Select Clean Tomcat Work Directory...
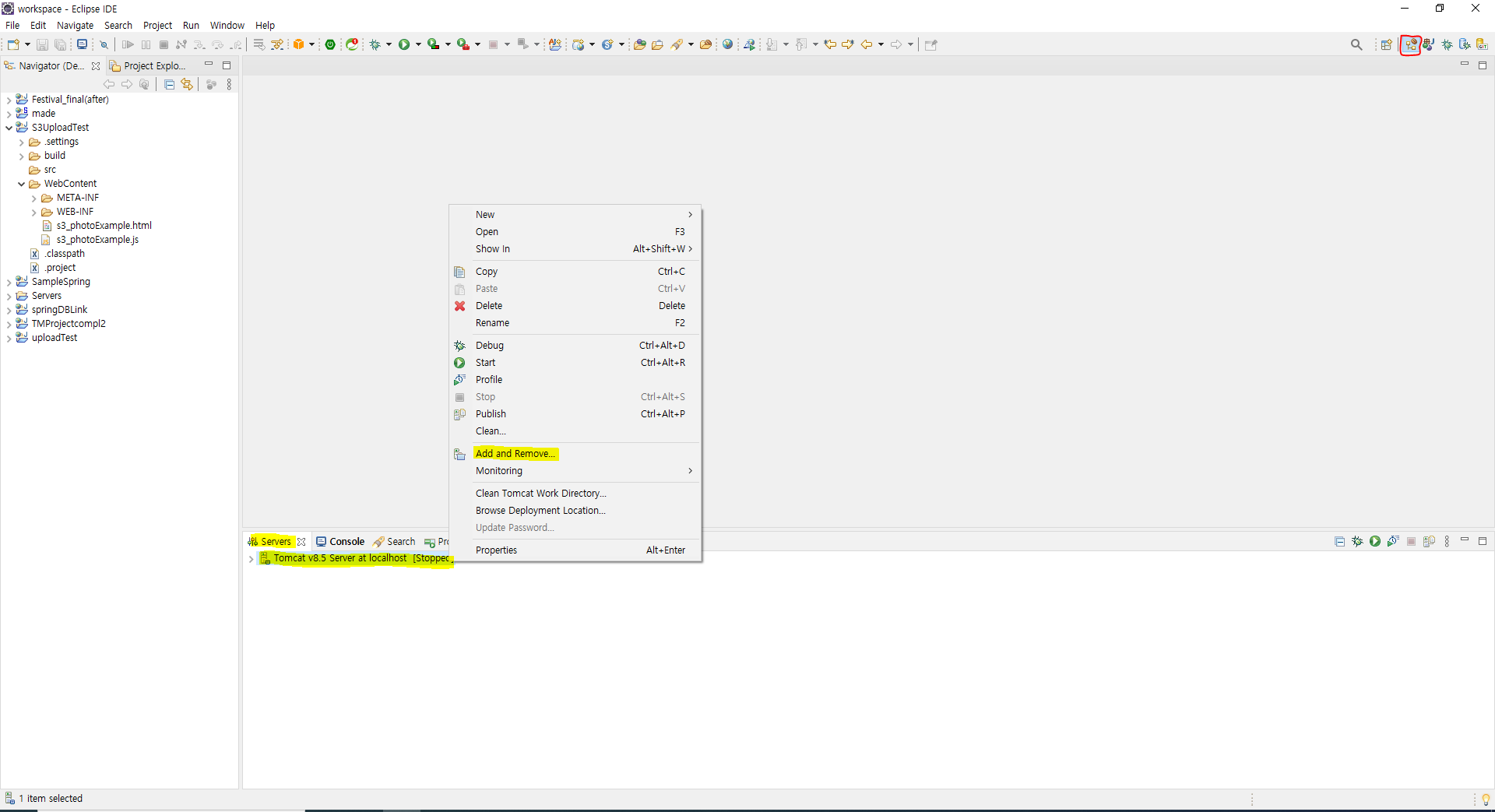This screenshot has width=1495, height=812. click(575, 494)
